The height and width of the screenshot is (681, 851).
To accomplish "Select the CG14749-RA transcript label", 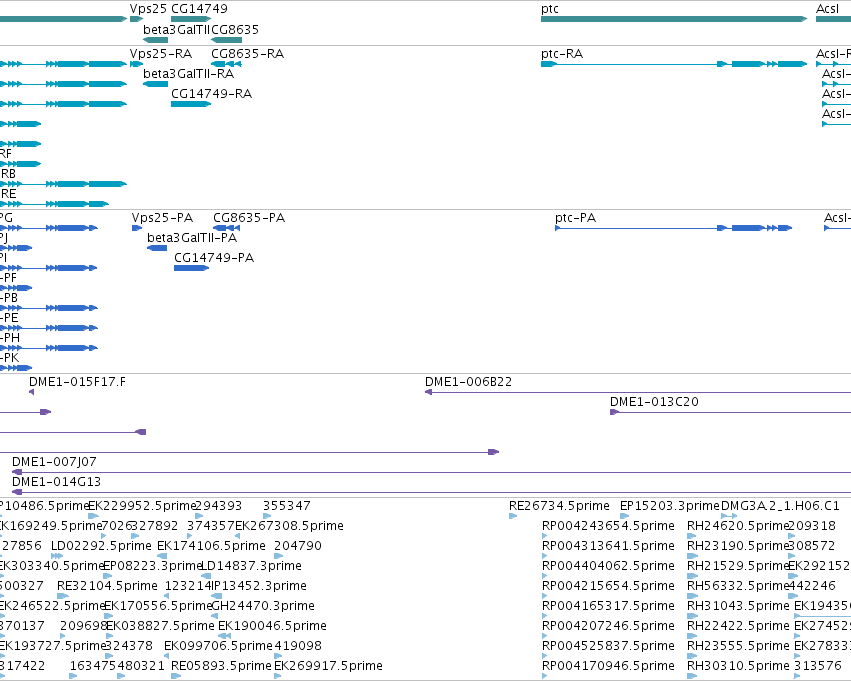I will 212,94.
